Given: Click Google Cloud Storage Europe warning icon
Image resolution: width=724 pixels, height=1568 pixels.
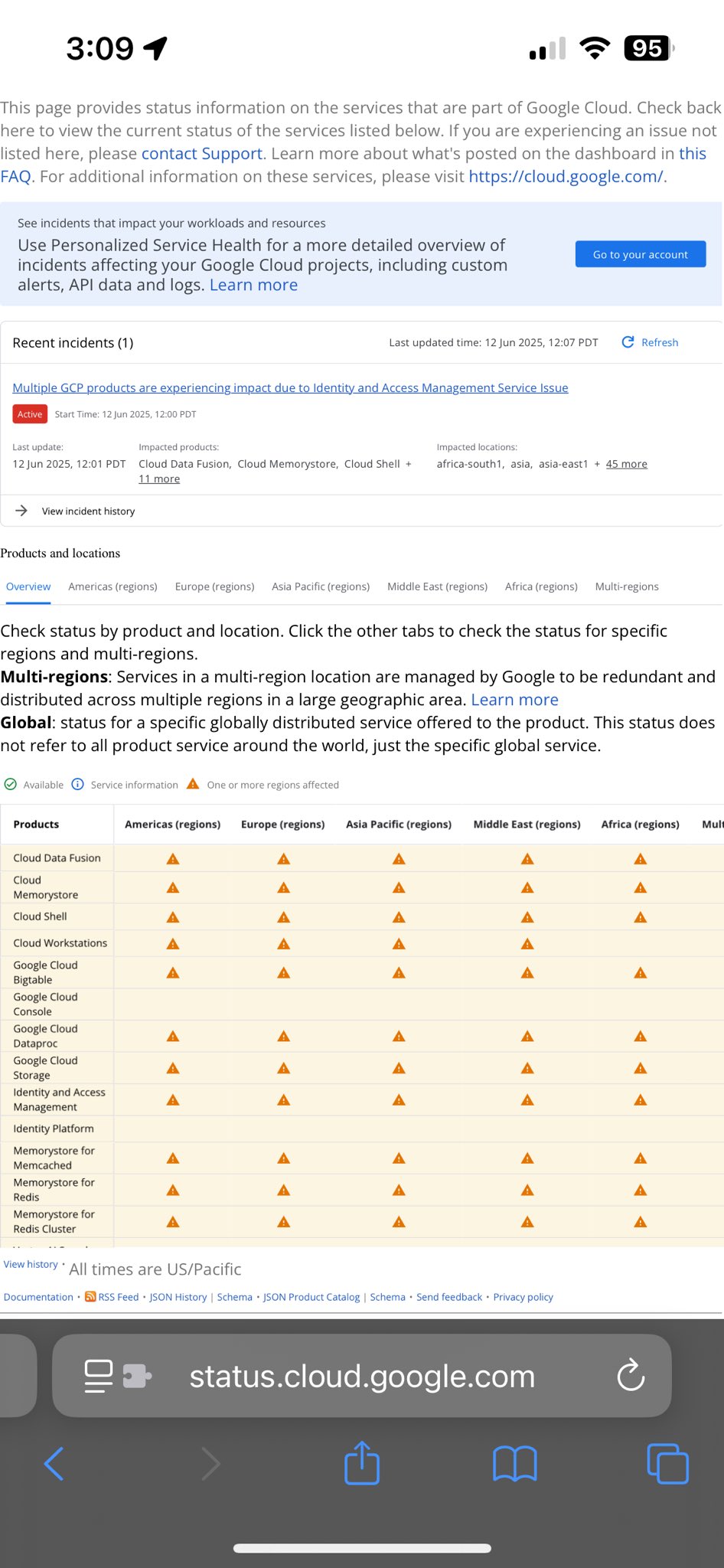Looking at the screenshot, I should (x=284, y=1068).
